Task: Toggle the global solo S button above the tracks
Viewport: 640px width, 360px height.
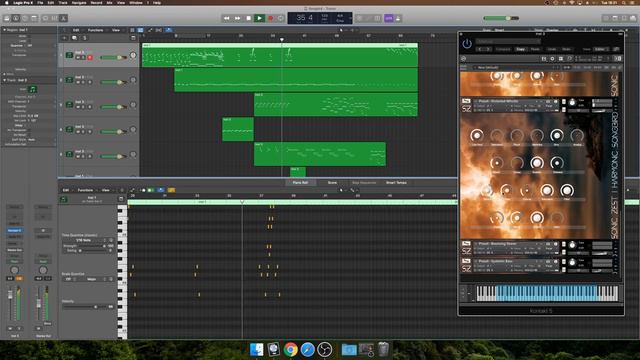Action: 84,38
